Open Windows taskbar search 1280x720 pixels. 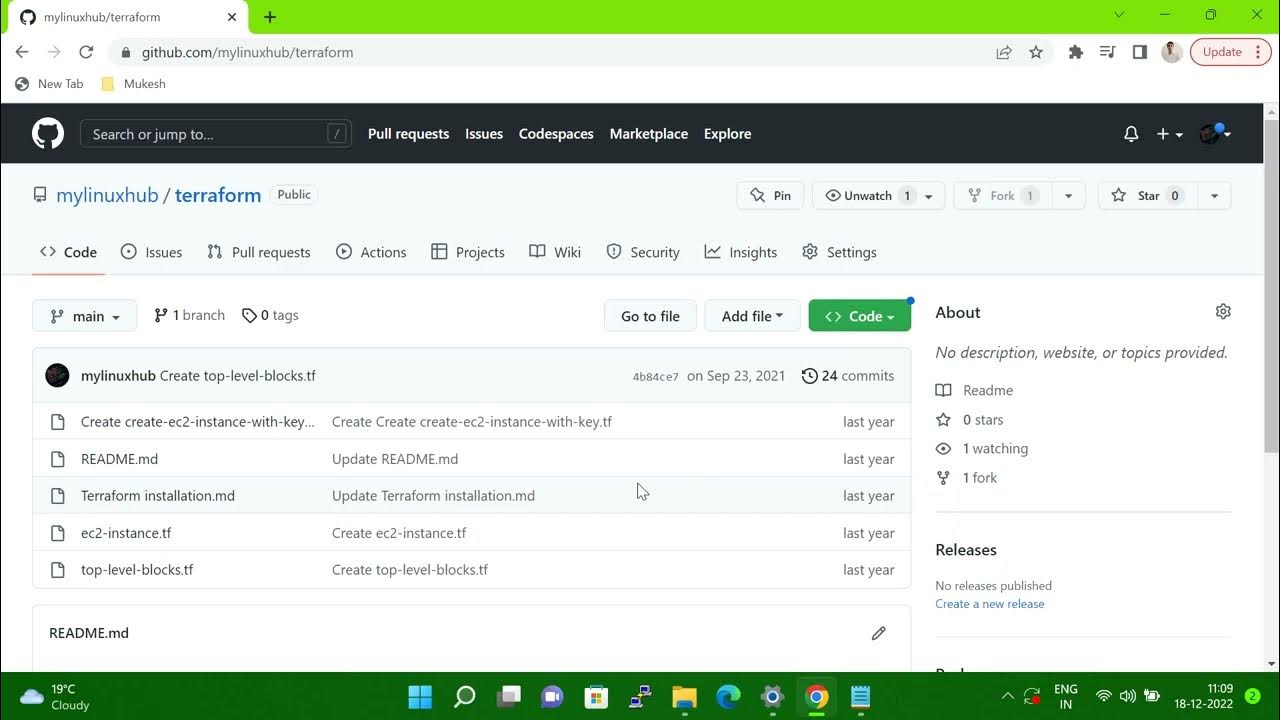[465, 696]
